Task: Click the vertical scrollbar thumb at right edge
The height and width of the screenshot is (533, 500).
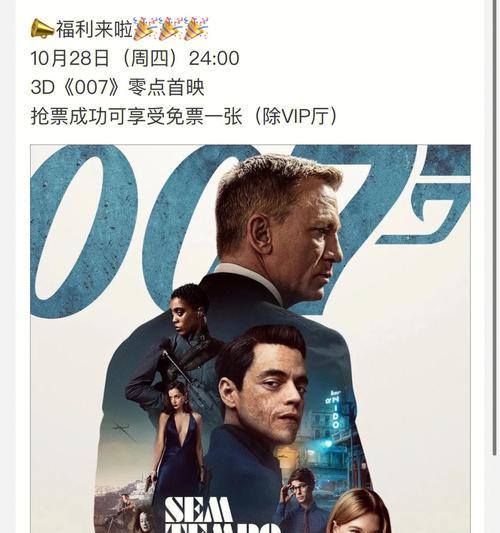Action: (x=495, y=227)
